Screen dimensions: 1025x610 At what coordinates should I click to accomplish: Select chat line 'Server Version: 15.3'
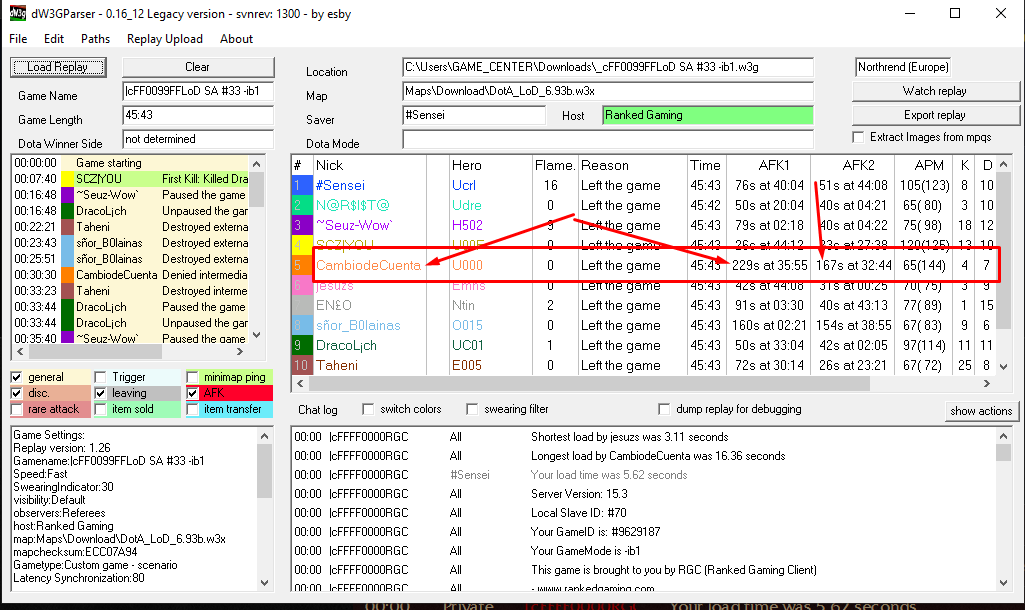(579, 494)
